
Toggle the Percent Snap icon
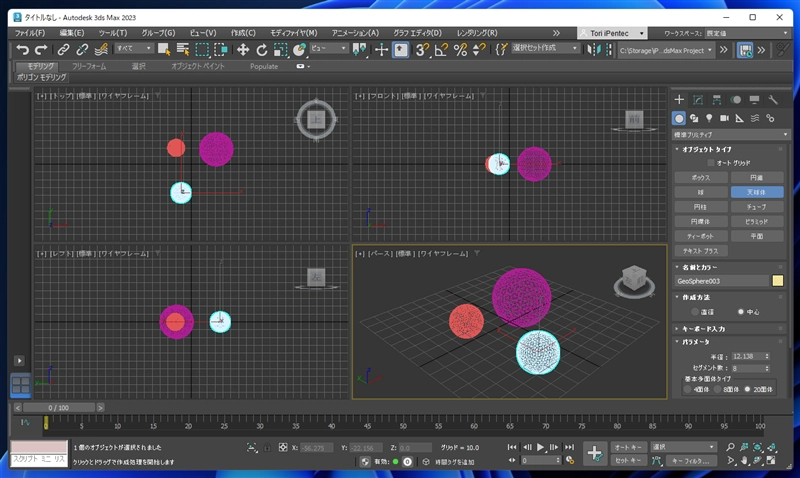(x=460, y=49)
